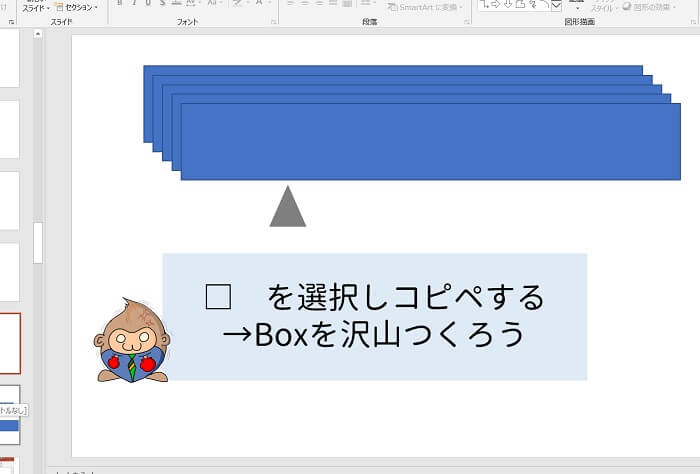The width and height of the screenshot is (700, 474).
Task: Select the down arrow shape in gallery
Action: [507, 4]
